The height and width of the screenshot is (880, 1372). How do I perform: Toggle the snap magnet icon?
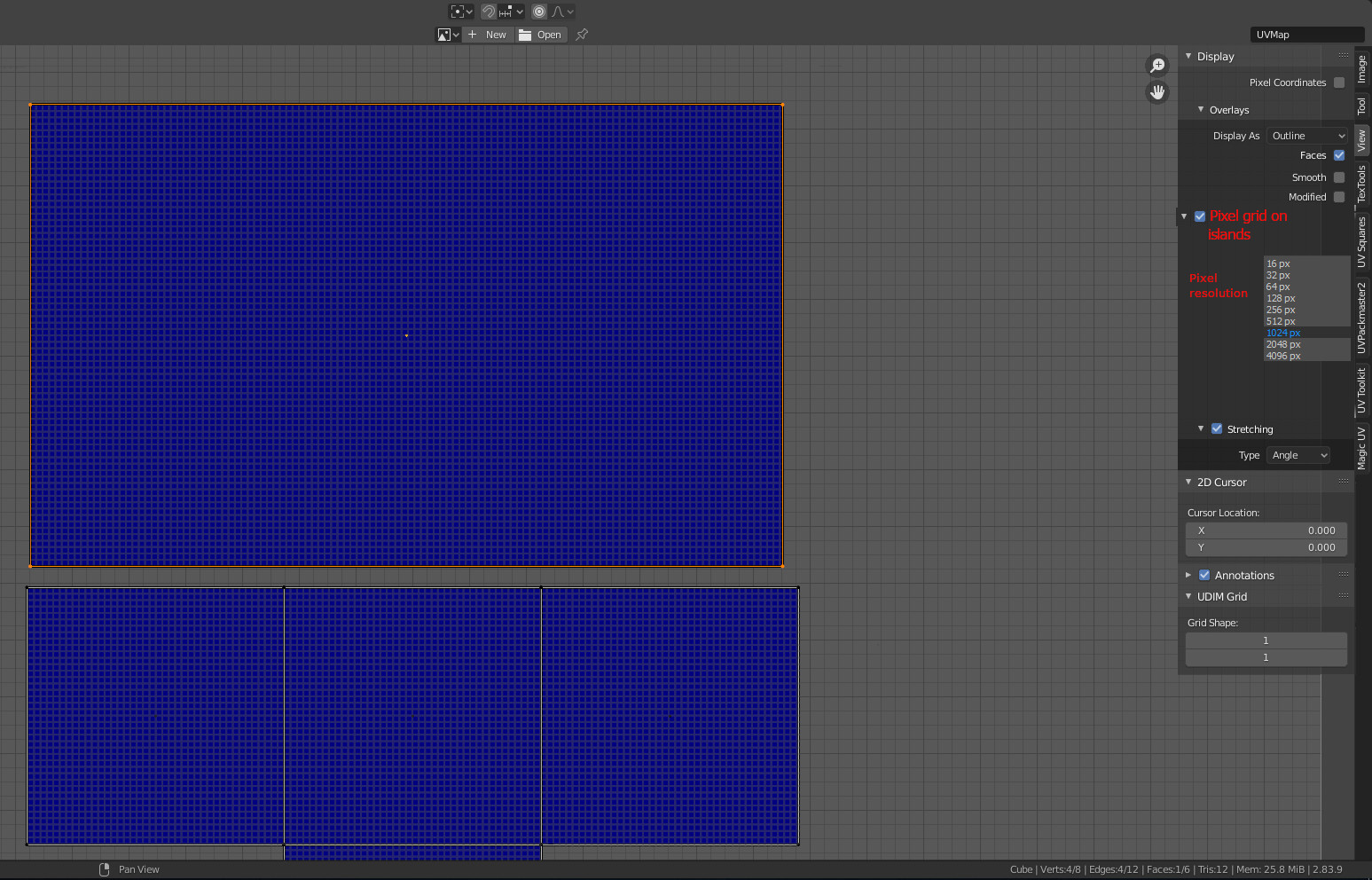[x=489, y=12]
